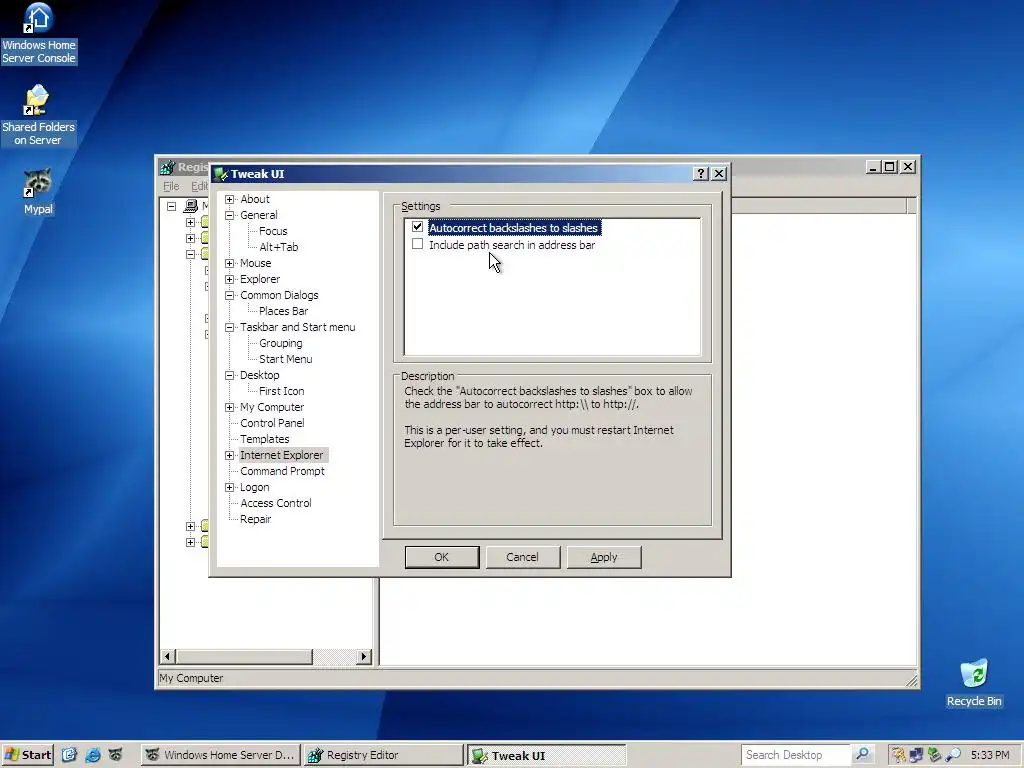Minimize the Registry Editor window

(873, 167)
